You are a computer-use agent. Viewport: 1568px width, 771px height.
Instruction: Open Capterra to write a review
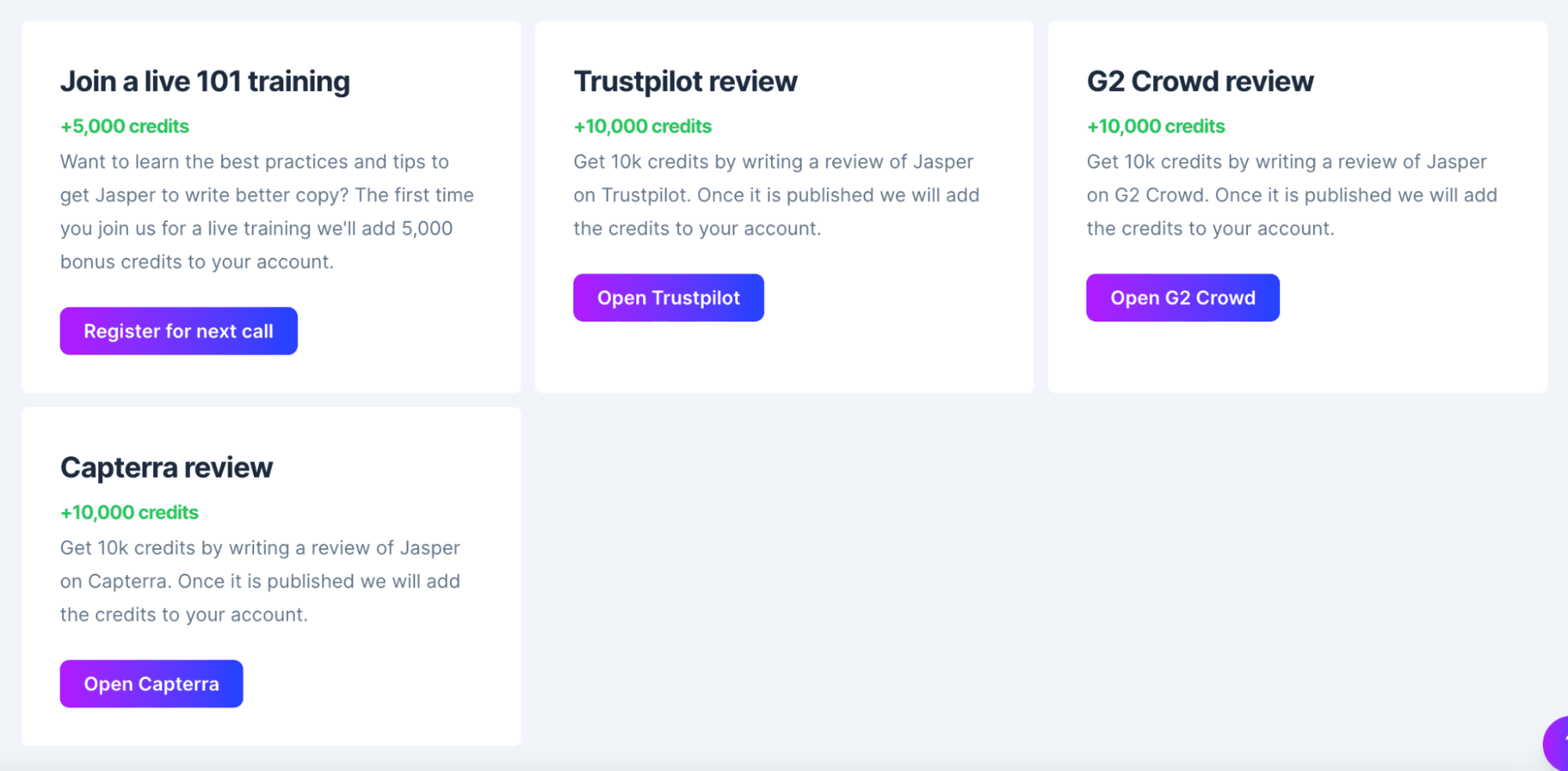point(151,683)
